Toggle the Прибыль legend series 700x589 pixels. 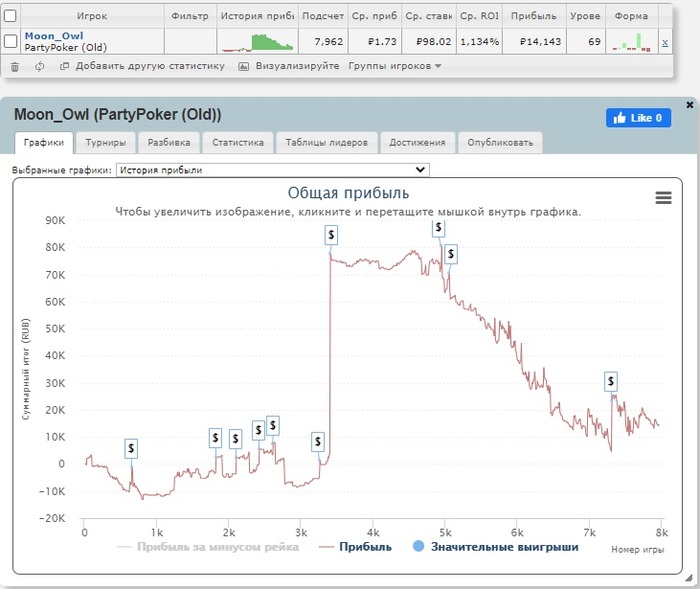[x=355, y=547]
